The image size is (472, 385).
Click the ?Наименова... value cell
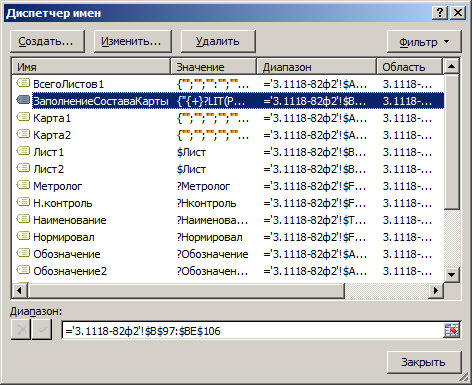click(x=212, y=220)
